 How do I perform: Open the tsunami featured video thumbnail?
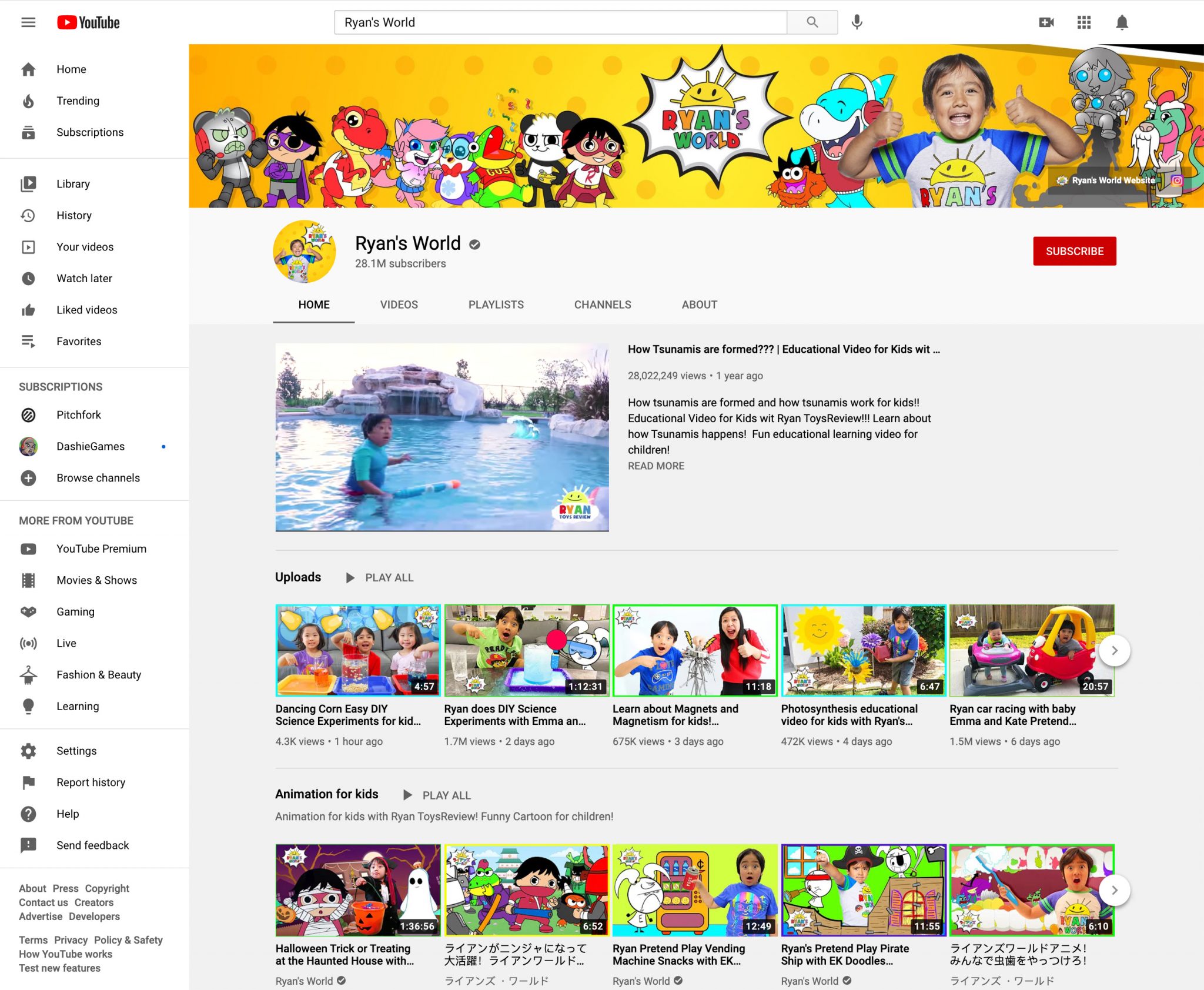(442, 437)
